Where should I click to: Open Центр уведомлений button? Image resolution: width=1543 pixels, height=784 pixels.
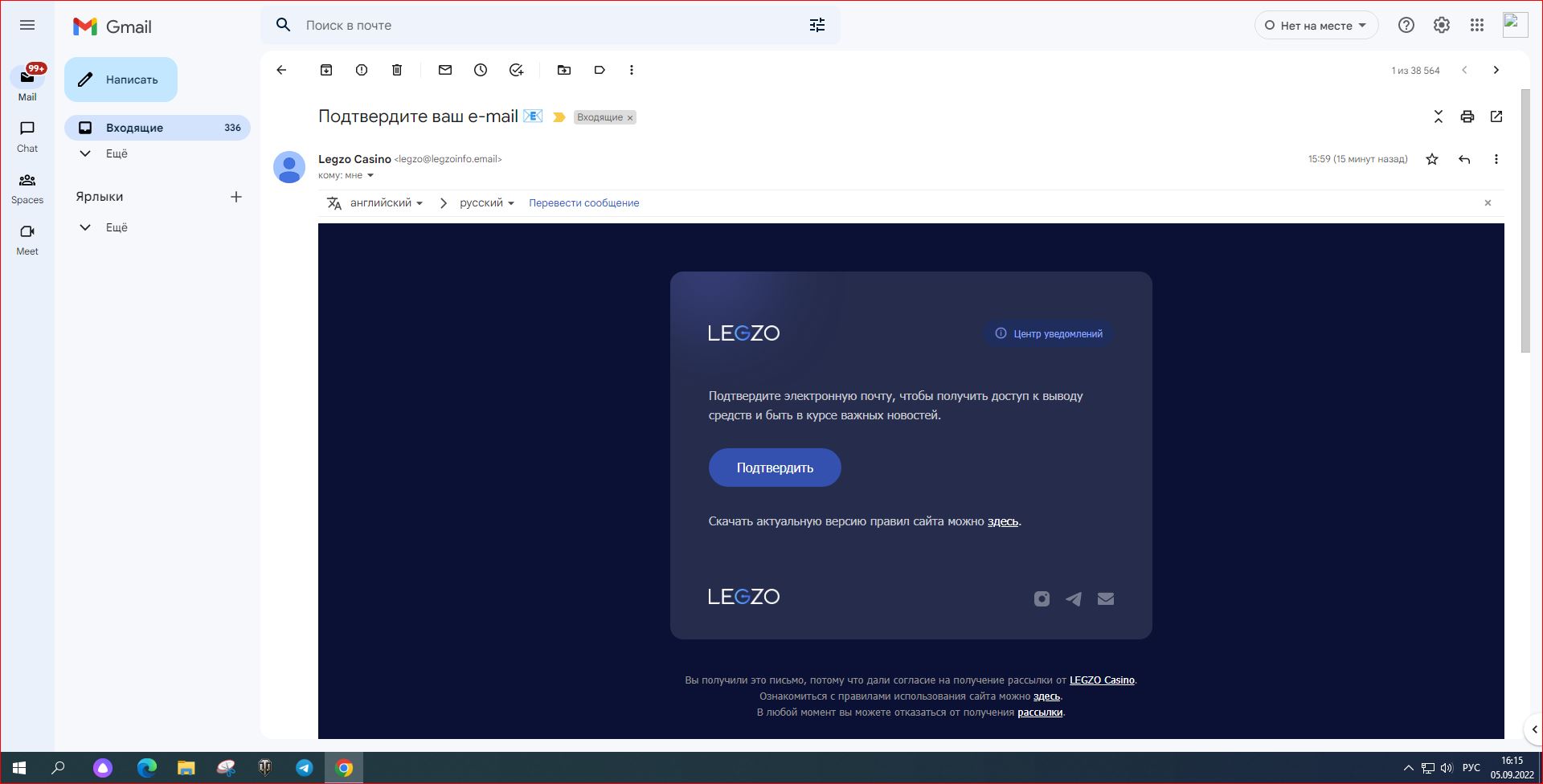pos(1048,333)
